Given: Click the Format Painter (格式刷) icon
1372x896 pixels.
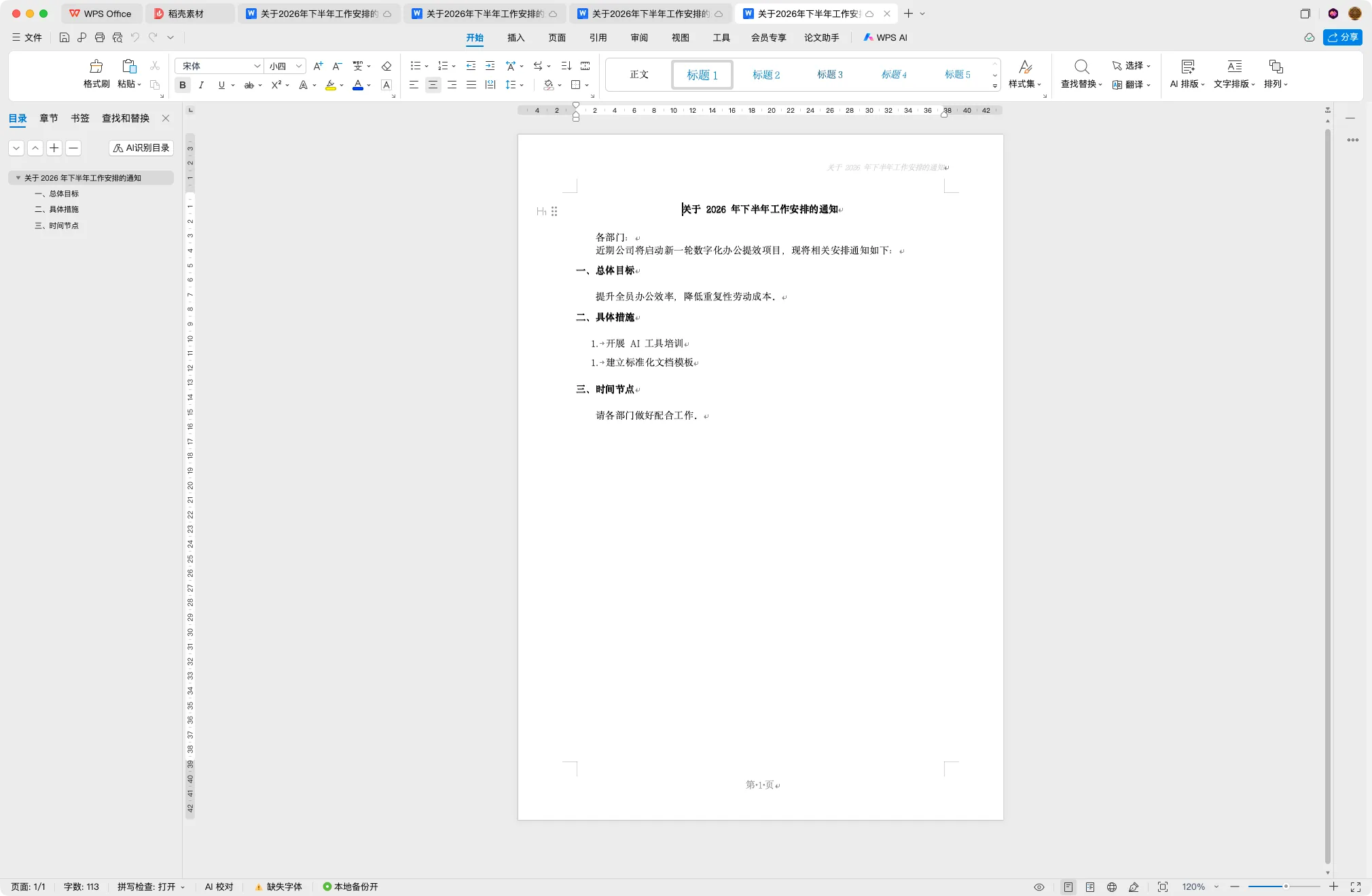Looking at the screenshot, I should point(96,66).
